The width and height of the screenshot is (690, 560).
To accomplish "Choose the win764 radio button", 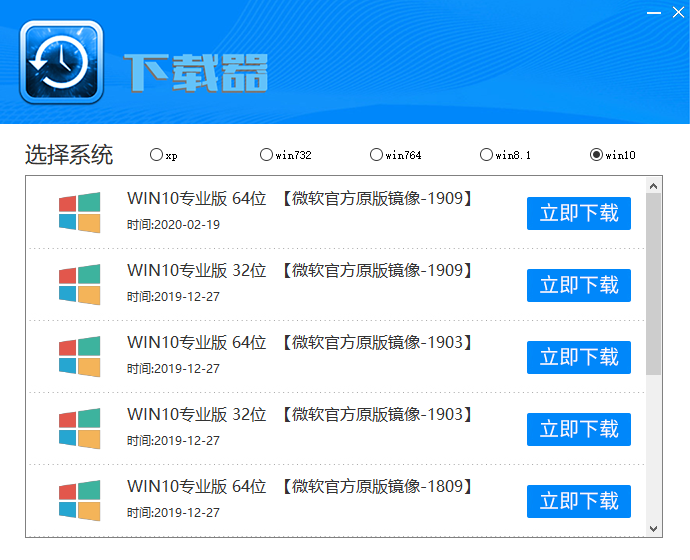I will click(x=376, y=155).
